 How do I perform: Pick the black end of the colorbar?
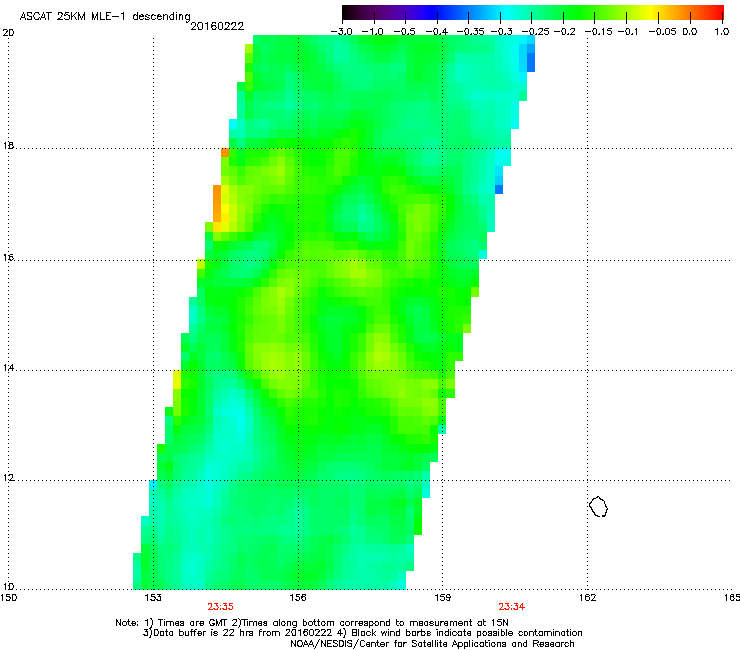click(349, 13)
